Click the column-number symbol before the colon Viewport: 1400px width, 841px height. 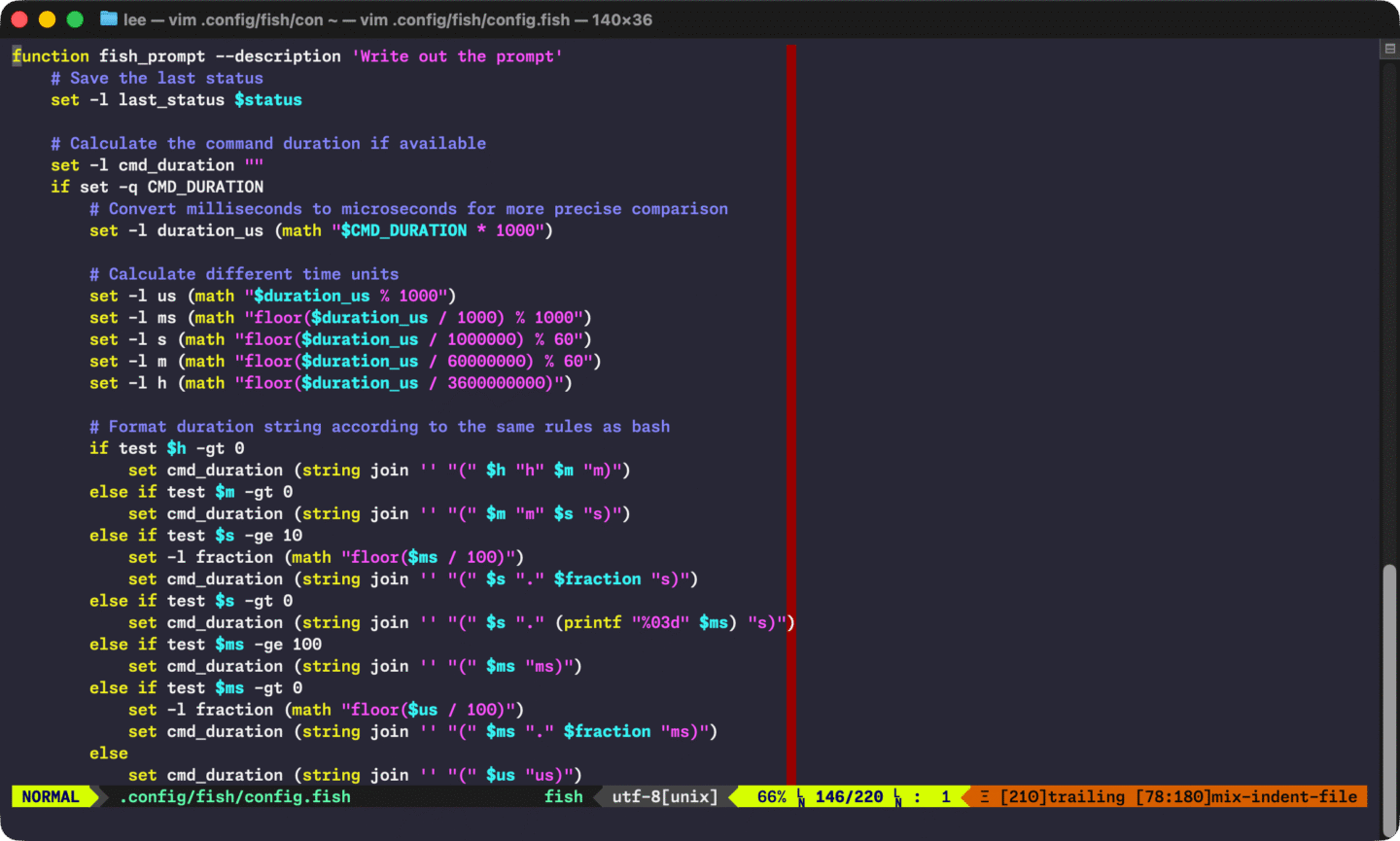[898, 797]
